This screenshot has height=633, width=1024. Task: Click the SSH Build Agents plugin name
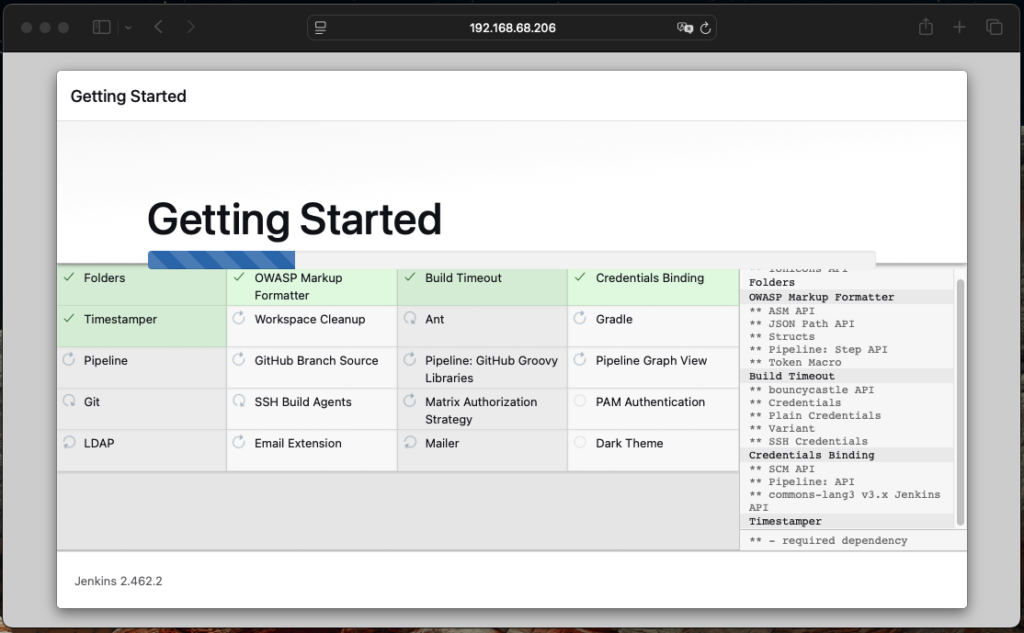pyautogui.click(x=303, y=402)
